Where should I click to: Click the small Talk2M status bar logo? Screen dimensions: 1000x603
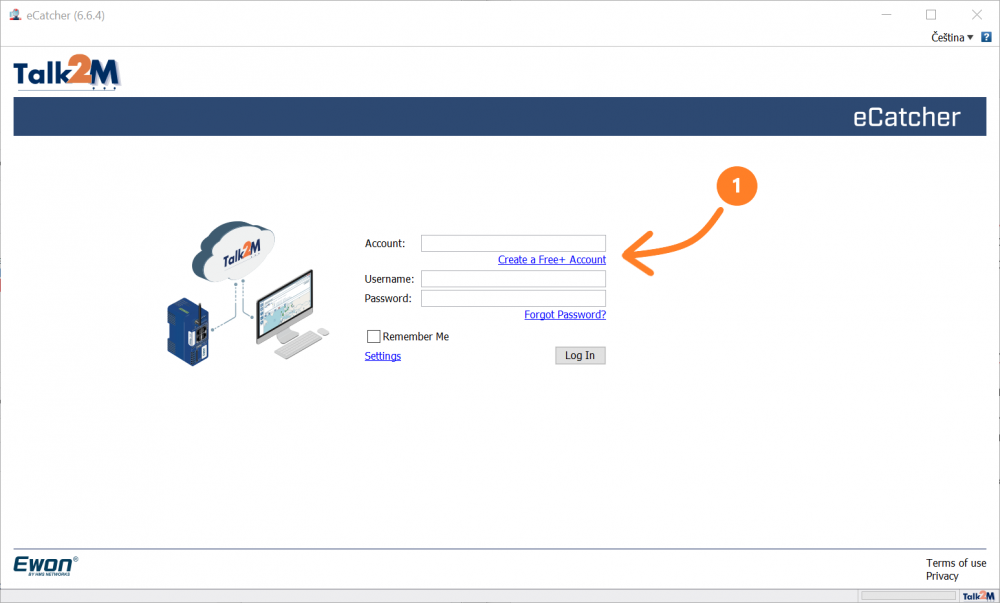(978, 596)
